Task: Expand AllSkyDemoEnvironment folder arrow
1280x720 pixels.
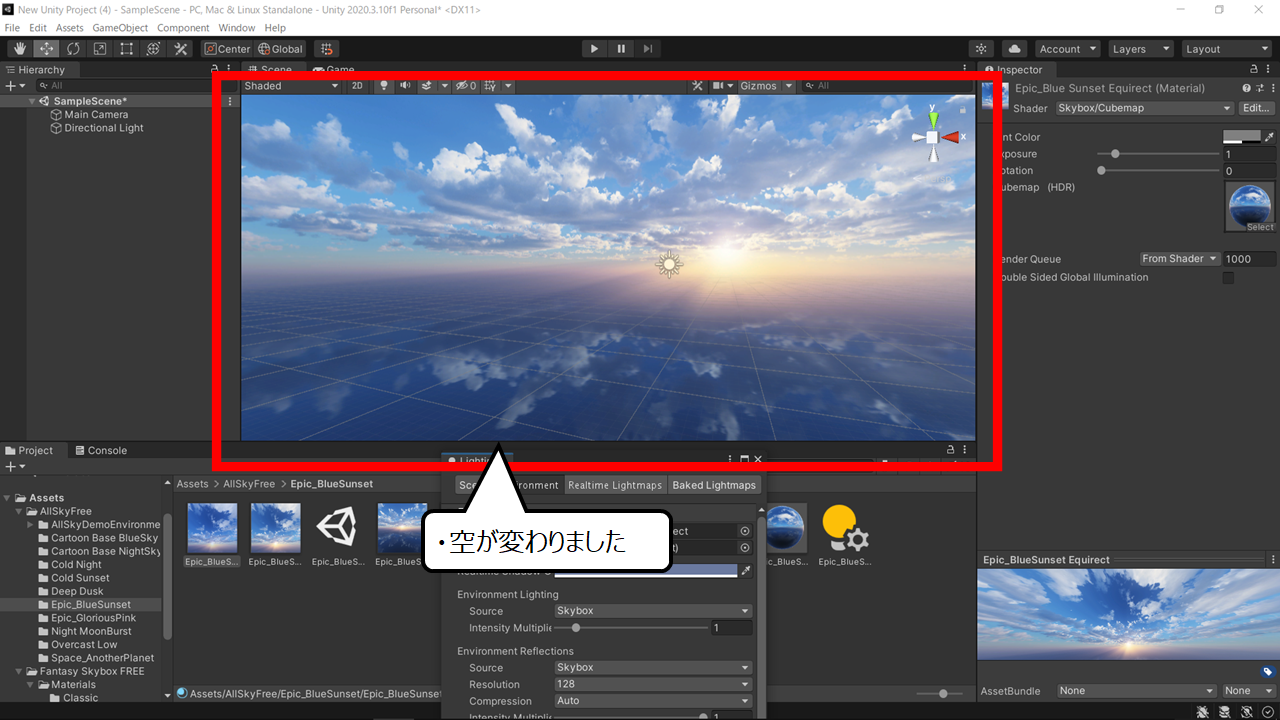Action: (31, 524)
